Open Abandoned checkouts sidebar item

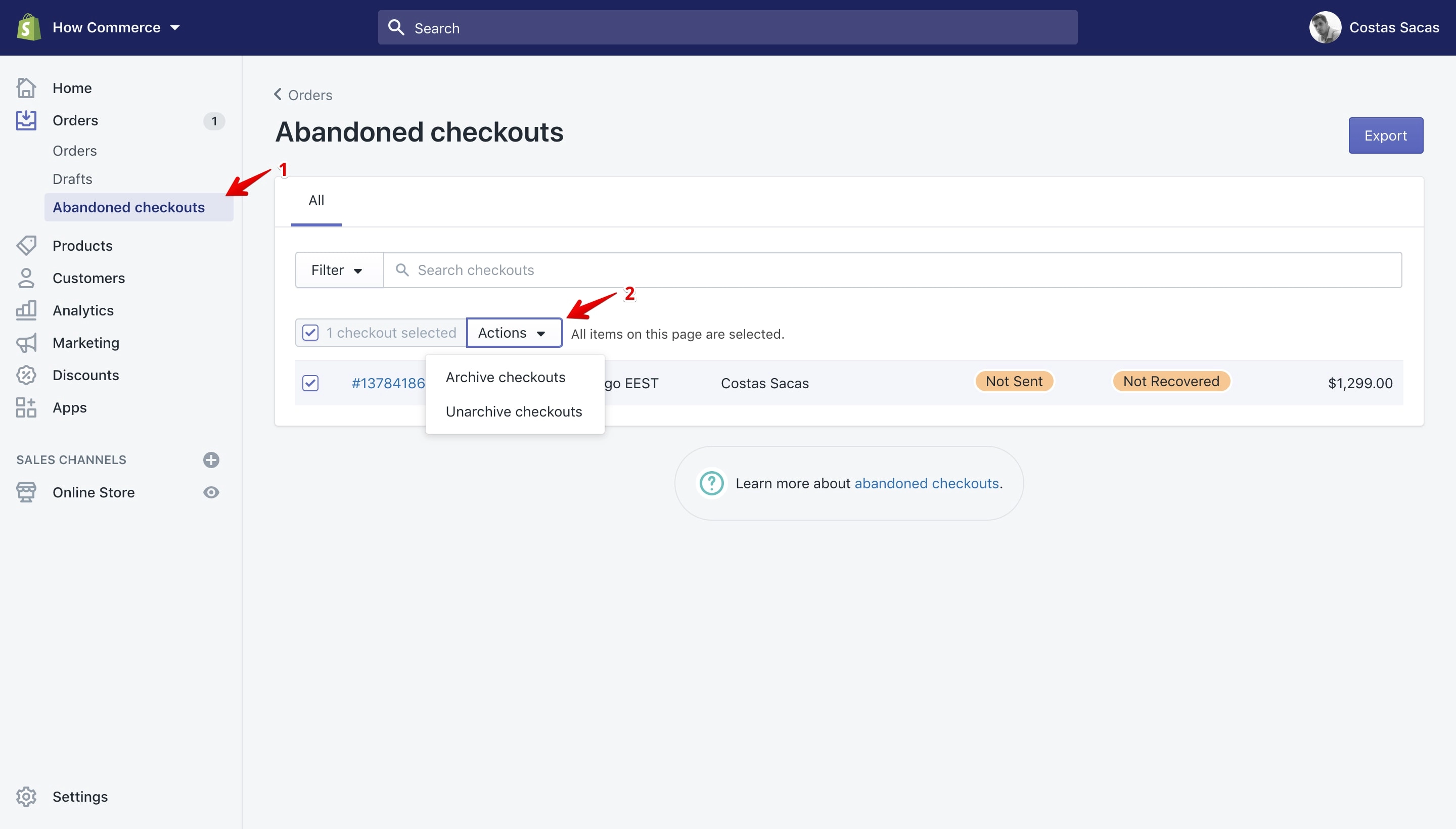(x=139, y=207)
